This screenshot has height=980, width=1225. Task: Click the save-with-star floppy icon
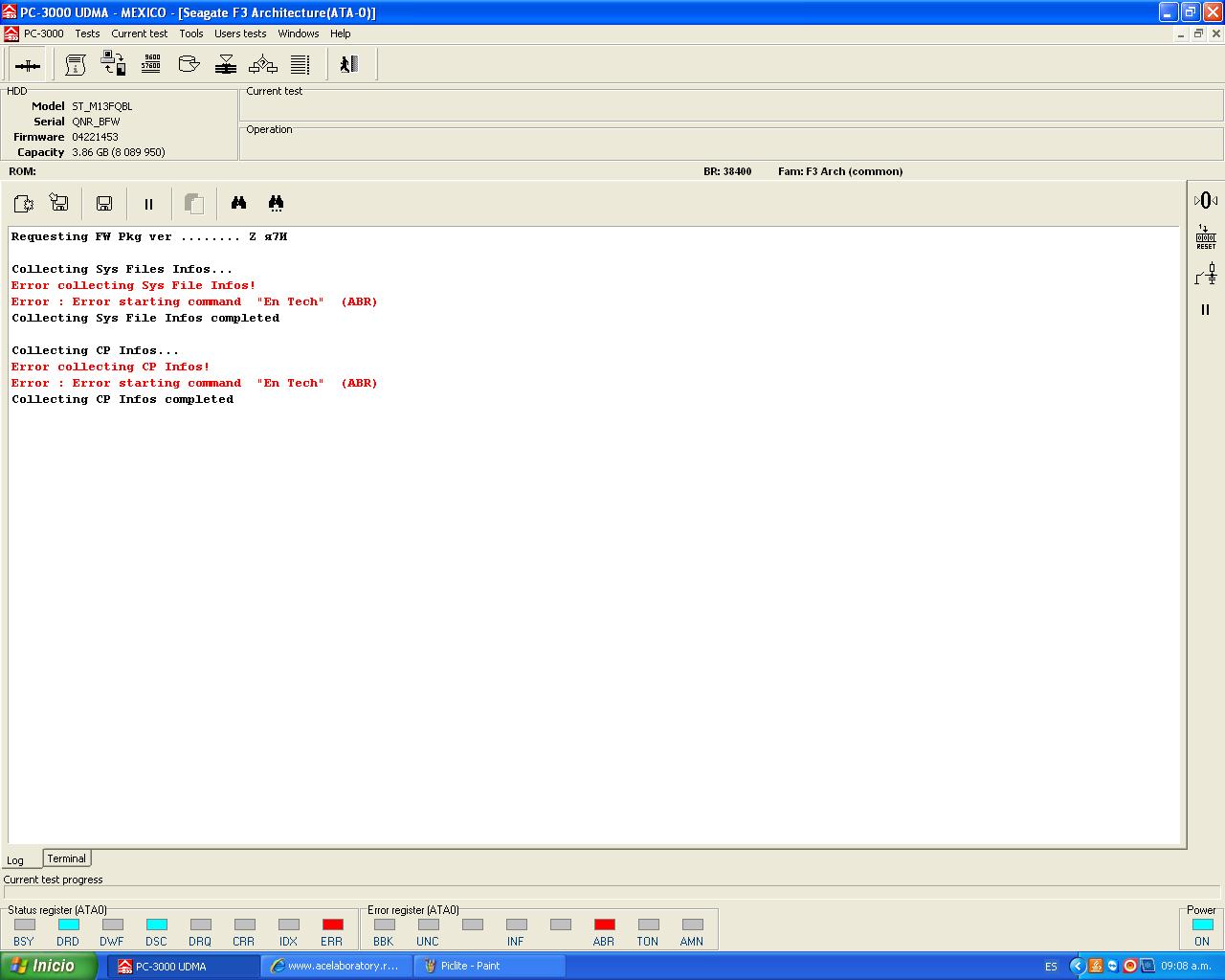tap(59, 203)
